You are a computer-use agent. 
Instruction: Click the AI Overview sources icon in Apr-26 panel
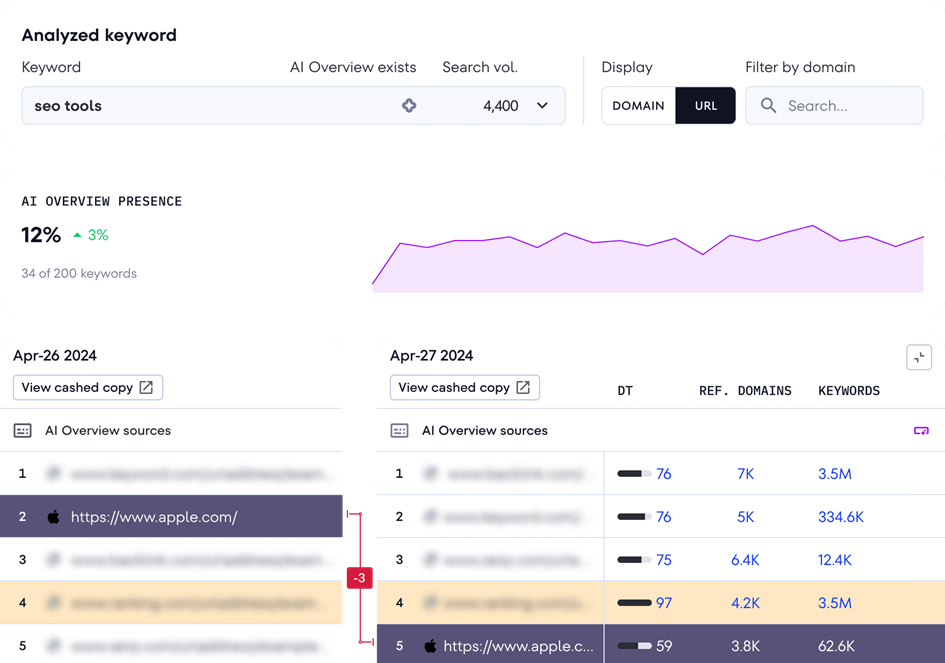(x=23, y=431)
